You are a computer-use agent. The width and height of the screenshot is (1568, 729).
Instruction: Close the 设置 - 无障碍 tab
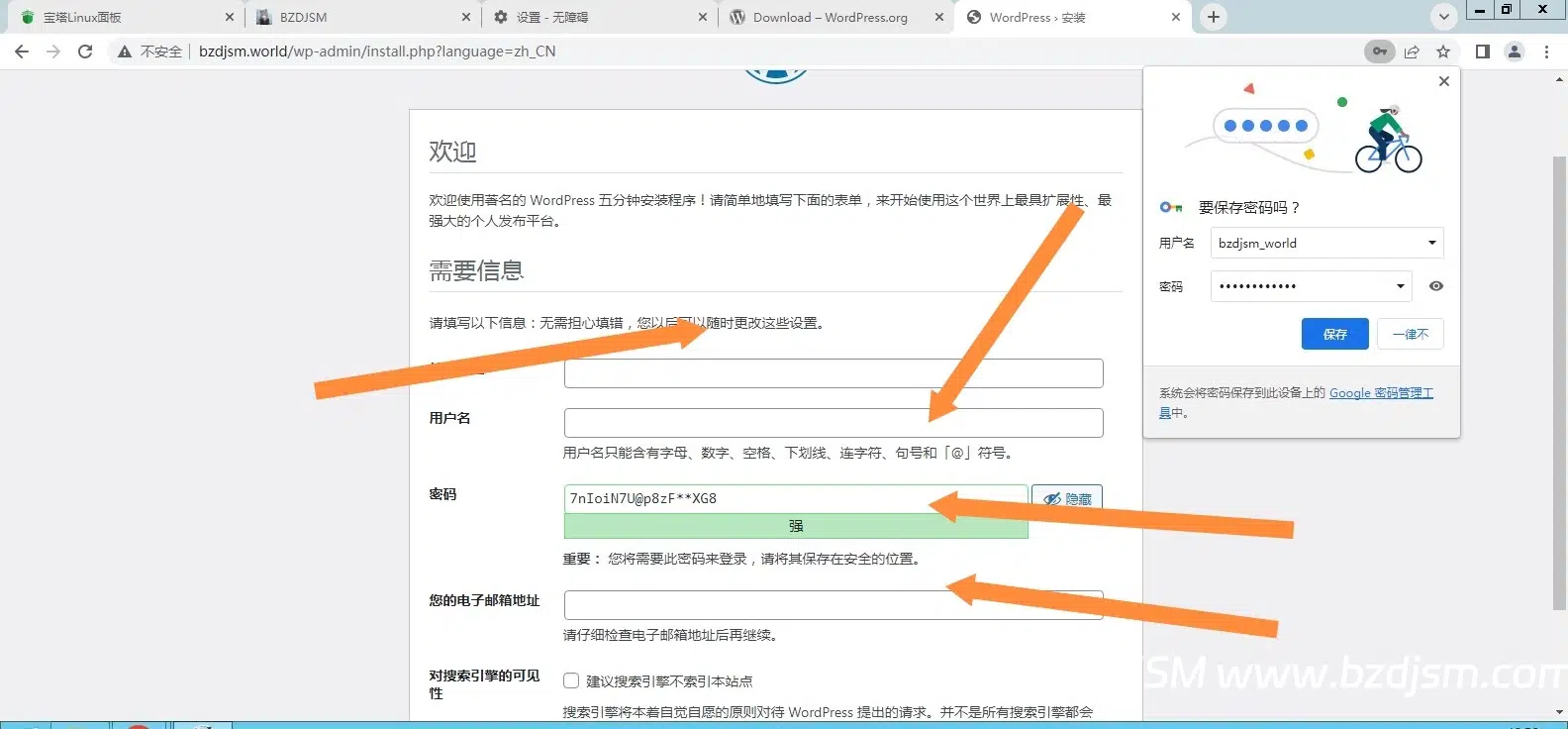tap(703, 17)
